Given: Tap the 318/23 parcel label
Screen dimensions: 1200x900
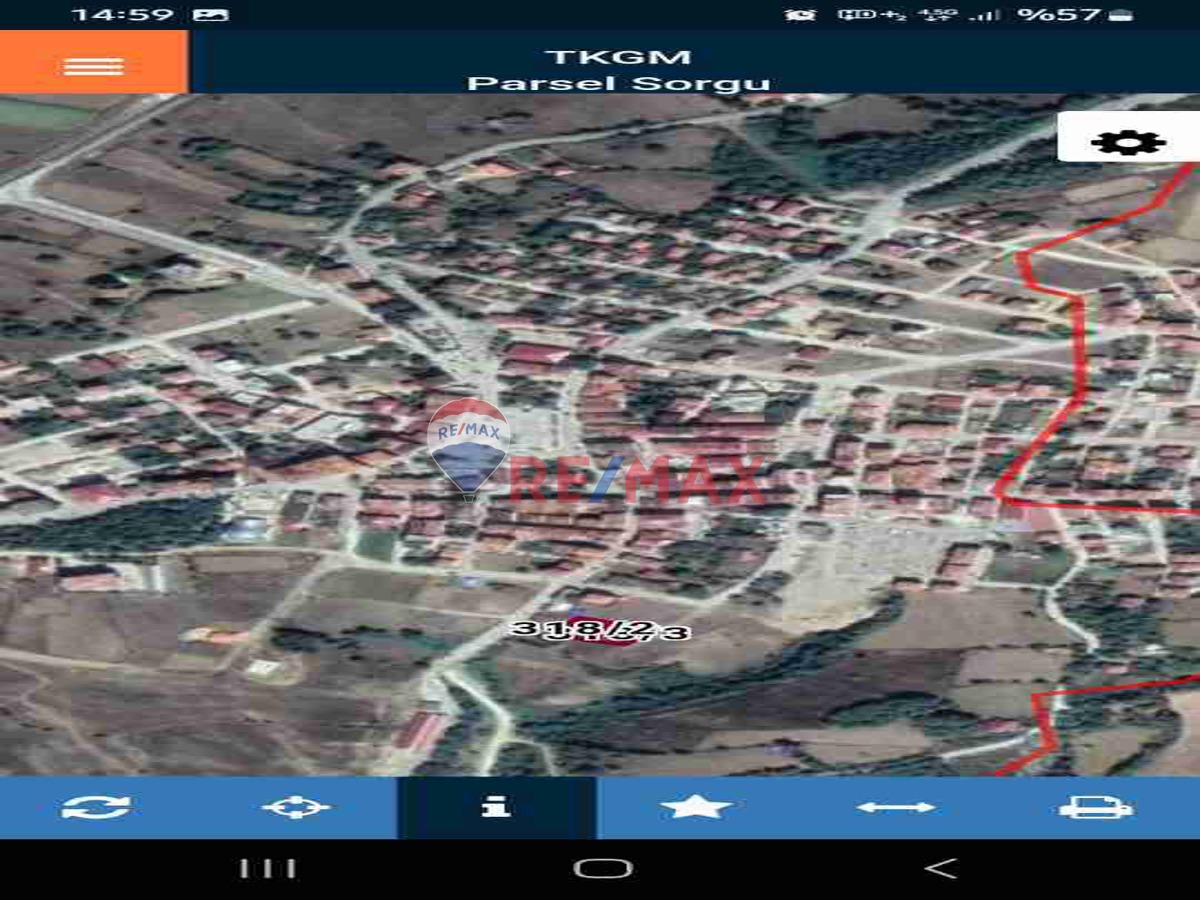Looking at the screenshot, I should tap(600, 630).
